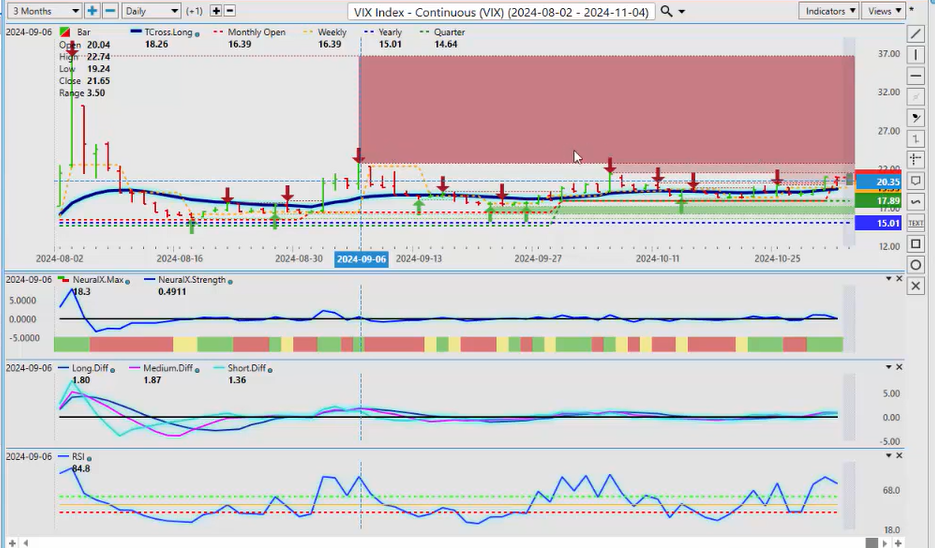
Task: Click Medium.Diff settings dot
Action: click(197, 370)
